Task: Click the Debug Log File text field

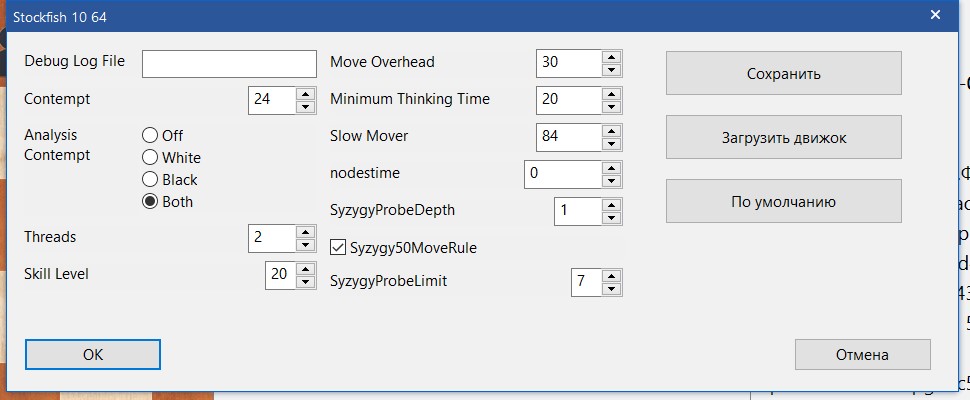Action: point(229,63)
